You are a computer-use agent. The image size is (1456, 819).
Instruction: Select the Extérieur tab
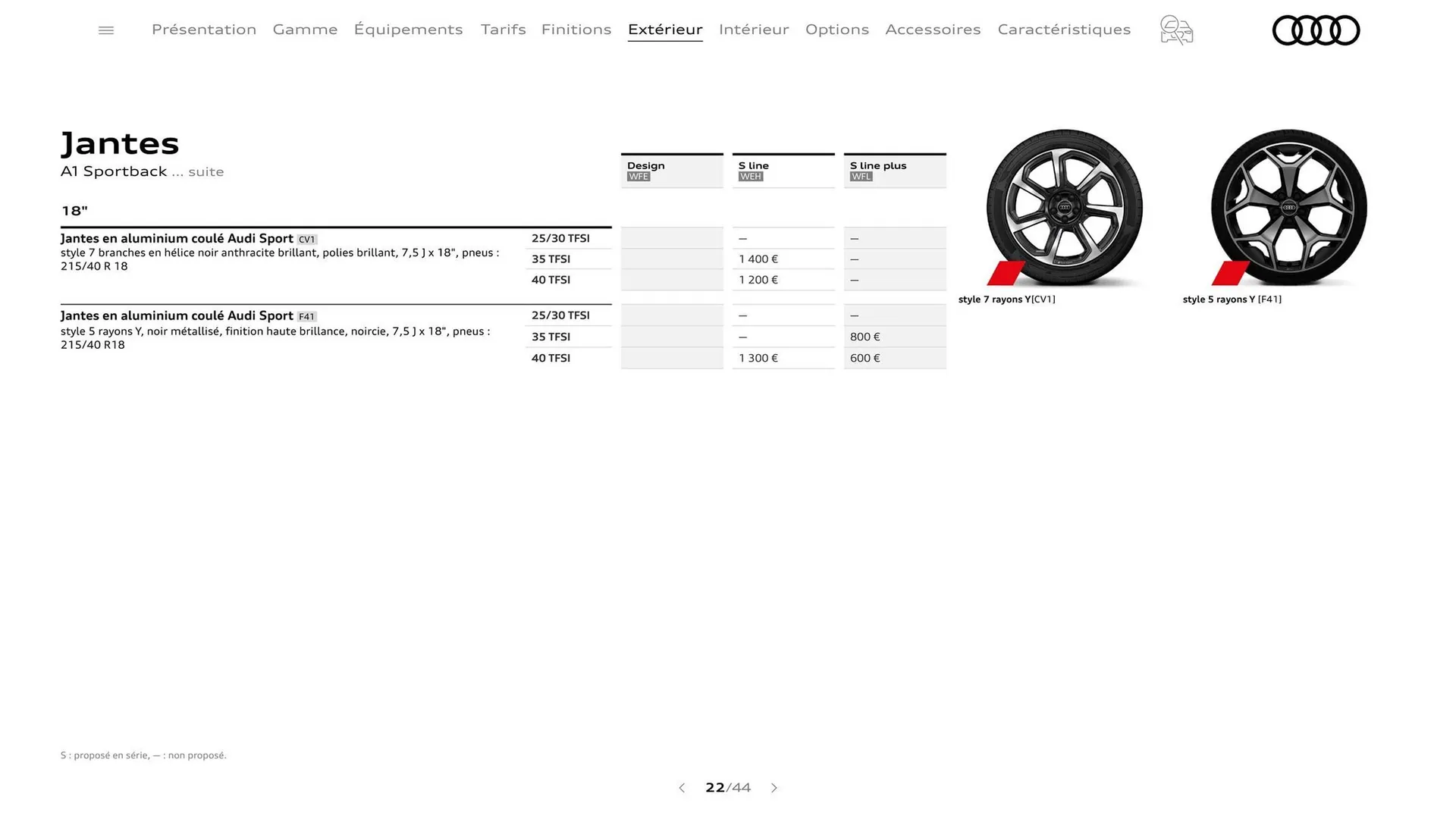click(665, 30)
